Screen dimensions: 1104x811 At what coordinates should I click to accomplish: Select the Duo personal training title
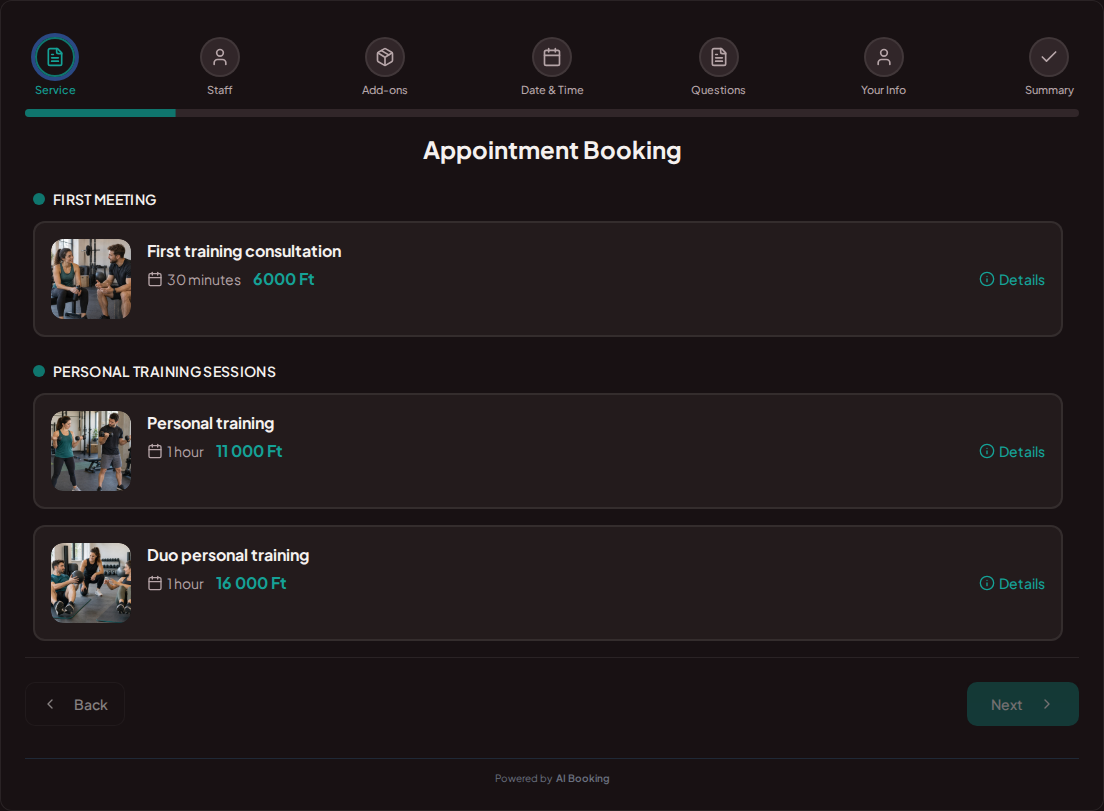[x=228, y=555]
